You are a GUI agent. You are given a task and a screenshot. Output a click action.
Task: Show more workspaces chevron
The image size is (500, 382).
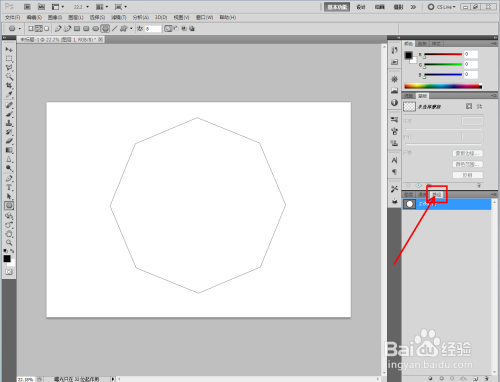pyautogui.click(x=413, y=7)
